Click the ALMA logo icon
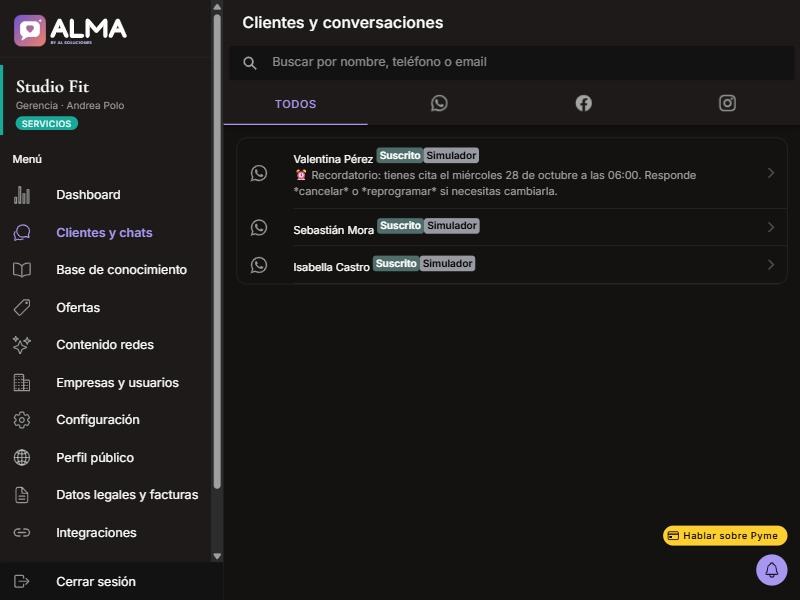 coord(30,31)
